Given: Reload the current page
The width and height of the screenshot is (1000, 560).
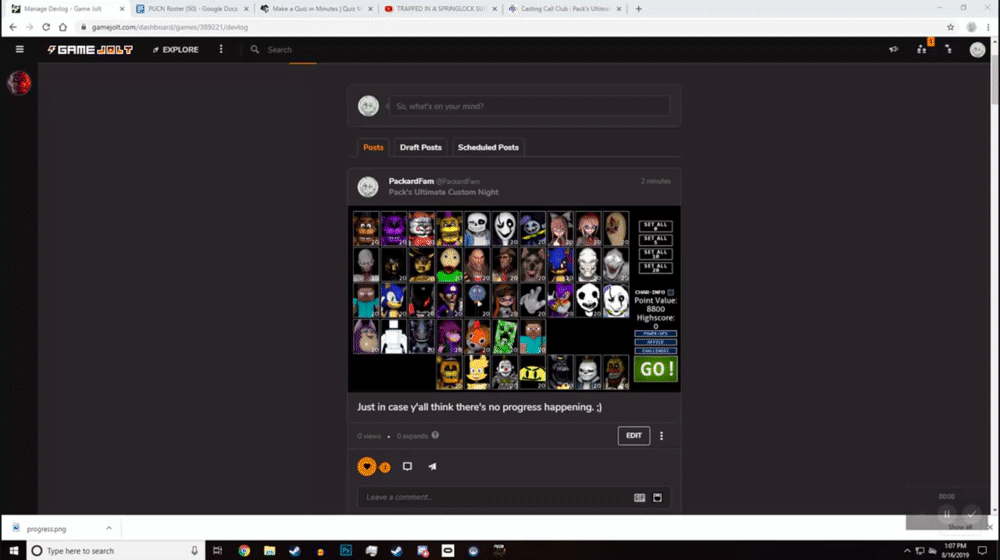Looking at the screenshot, I should pos(46,27).
